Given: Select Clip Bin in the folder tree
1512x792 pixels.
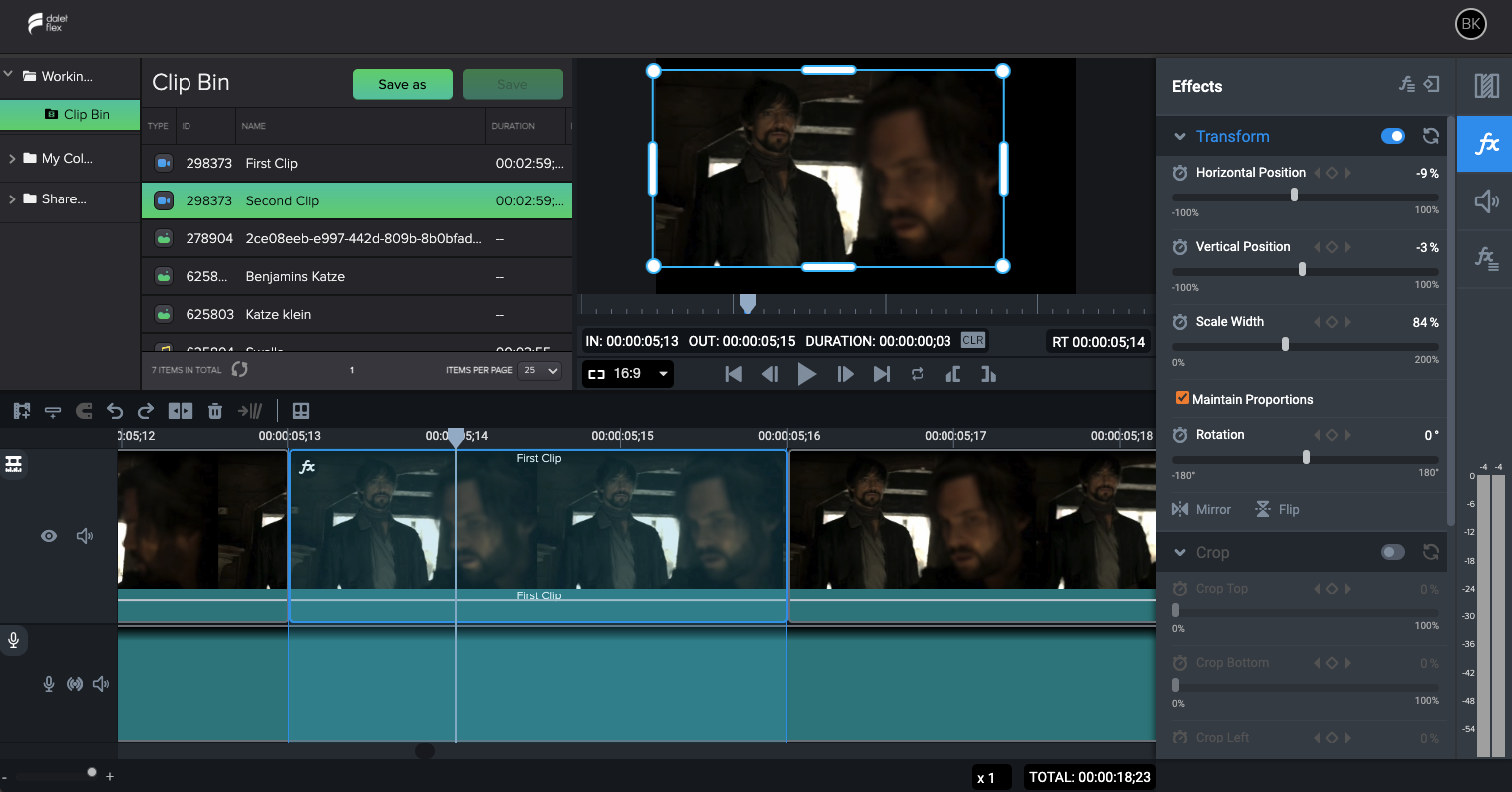Looking at the screenshot, I should tap(70, 114).
